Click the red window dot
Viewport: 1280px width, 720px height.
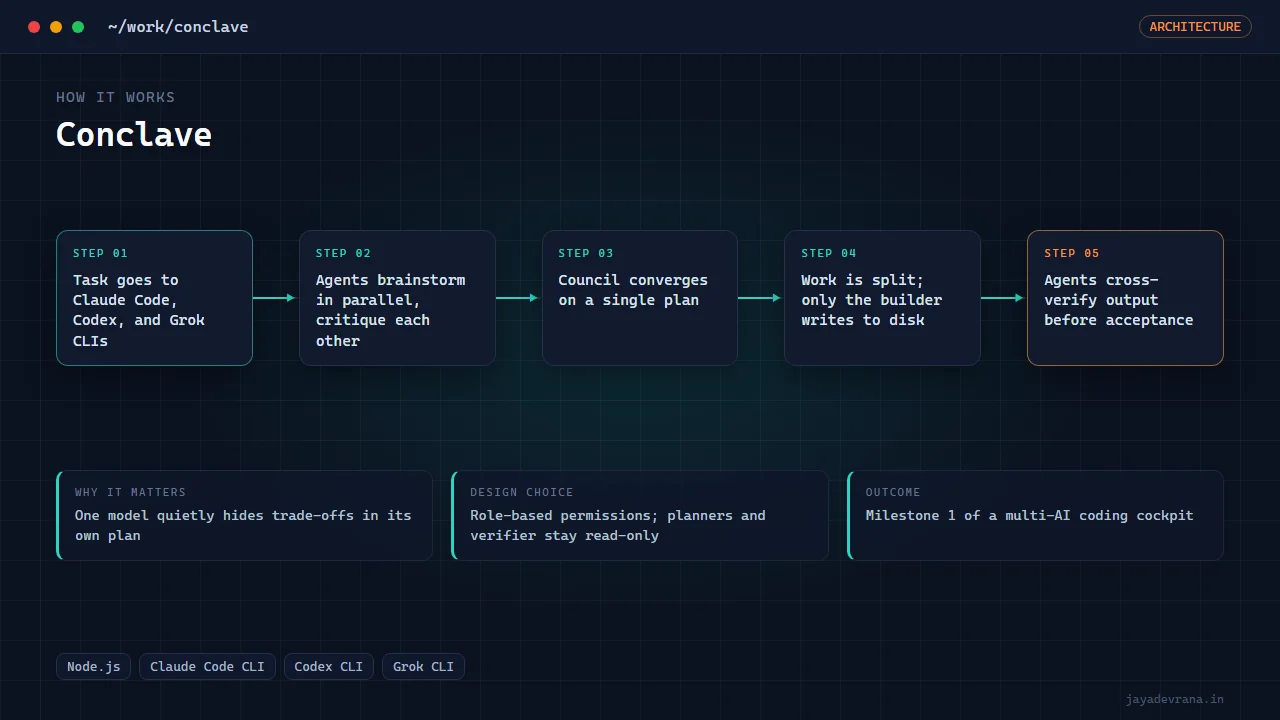pos(34,27)
